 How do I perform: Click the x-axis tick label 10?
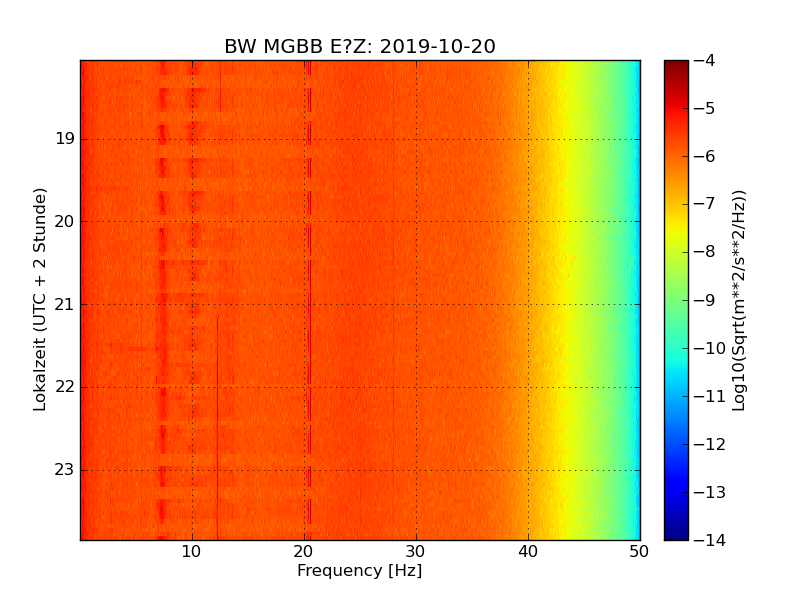(191, 552)
